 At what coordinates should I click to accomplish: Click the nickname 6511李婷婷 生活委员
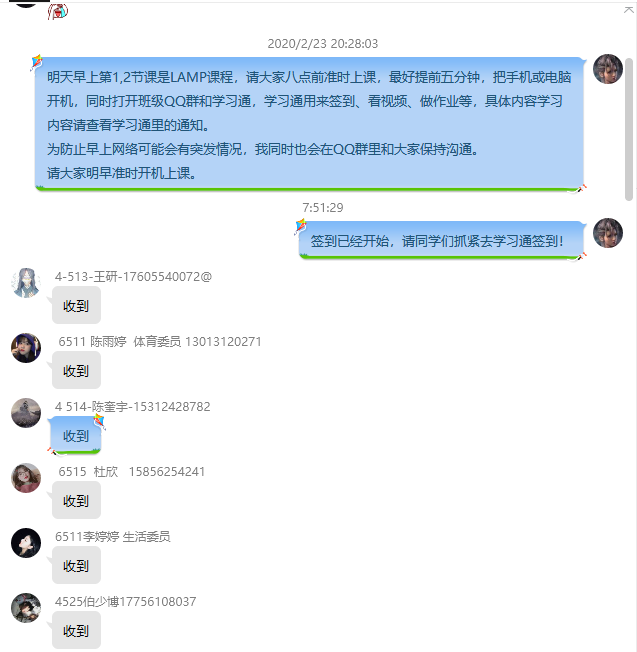pyautogui.click(x=113, y=536)
